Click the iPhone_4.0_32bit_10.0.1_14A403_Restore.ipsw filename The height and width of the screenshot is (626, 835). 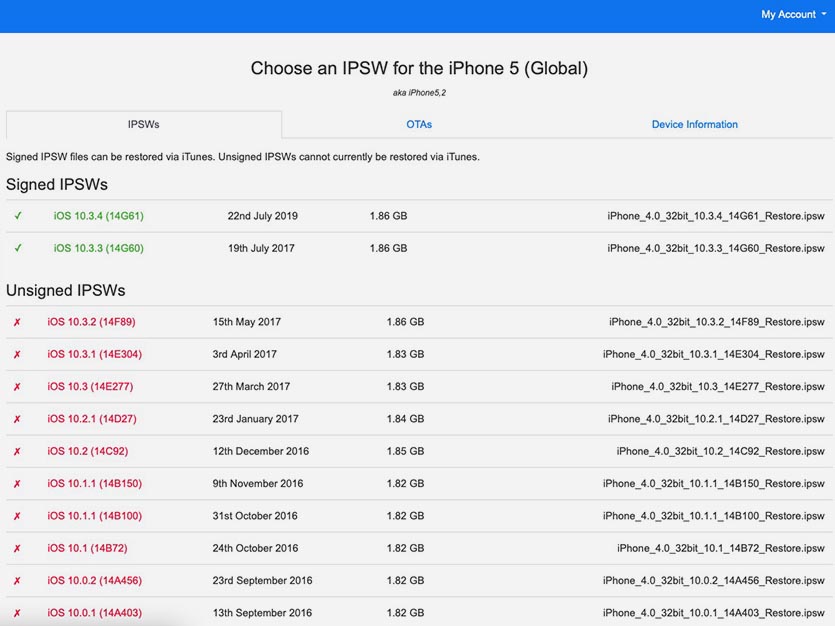(x=713, y=613)
